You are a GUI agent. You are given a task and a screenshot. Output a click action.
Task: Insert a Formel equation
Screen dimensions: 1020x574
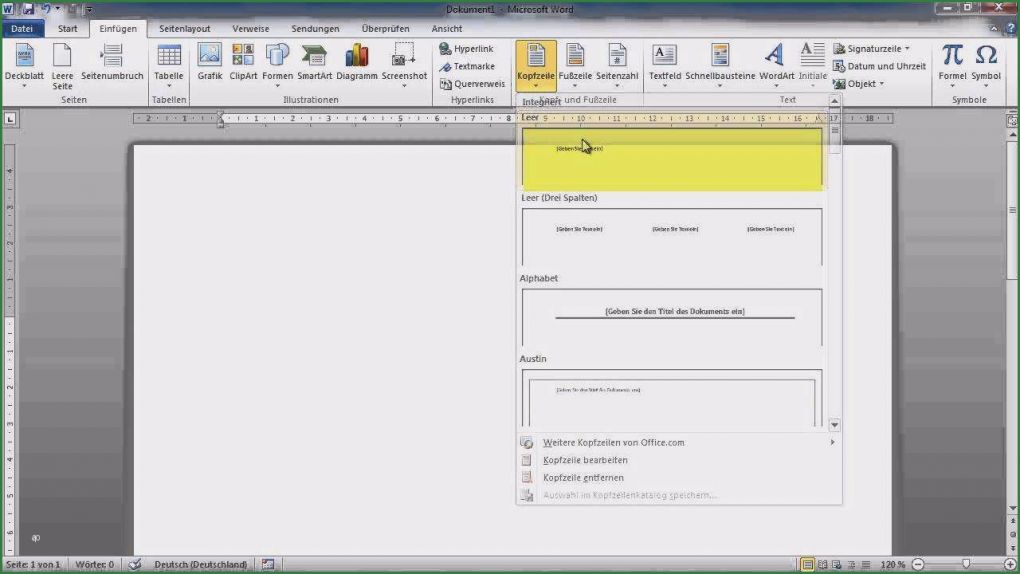coord(952,62)
